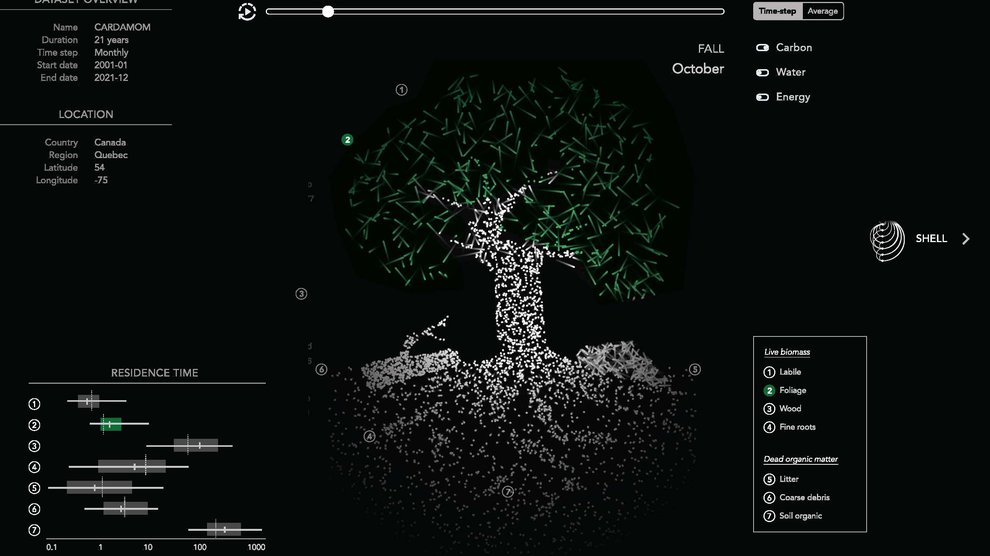Screen dimensions: 990x556
Task: Click the SHELL label link
Action: pos(931,239)
